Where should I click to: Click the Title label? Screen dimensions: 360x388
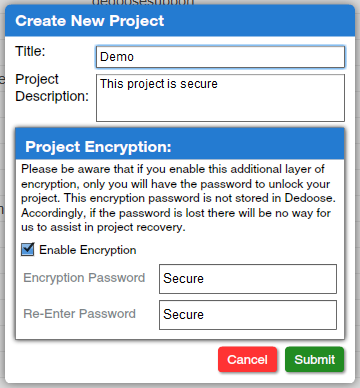point(30,51)
